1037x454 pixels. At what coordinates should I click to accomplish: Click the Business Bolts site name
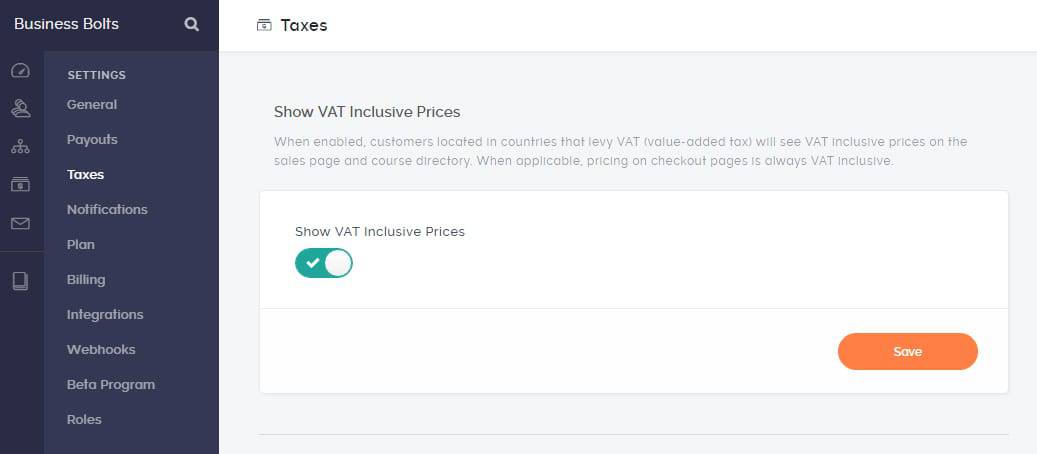point(66,24)
